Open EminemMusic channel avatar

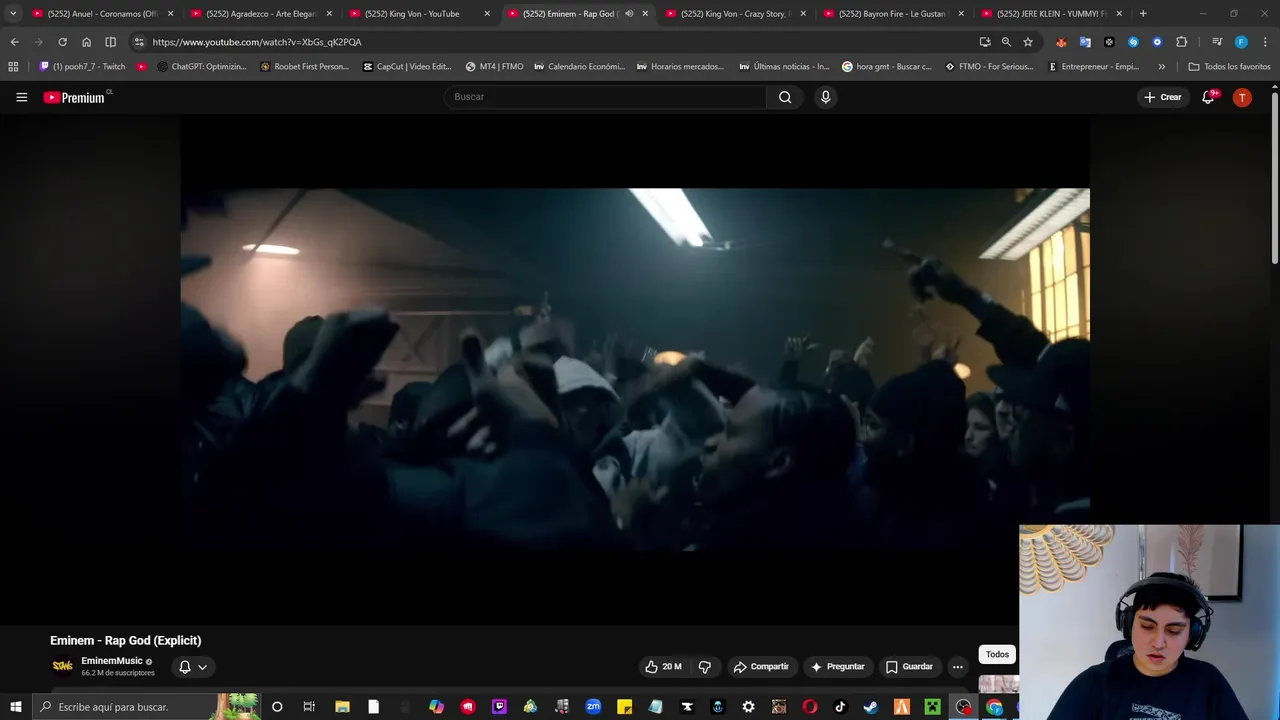click(x=62, y=666)
